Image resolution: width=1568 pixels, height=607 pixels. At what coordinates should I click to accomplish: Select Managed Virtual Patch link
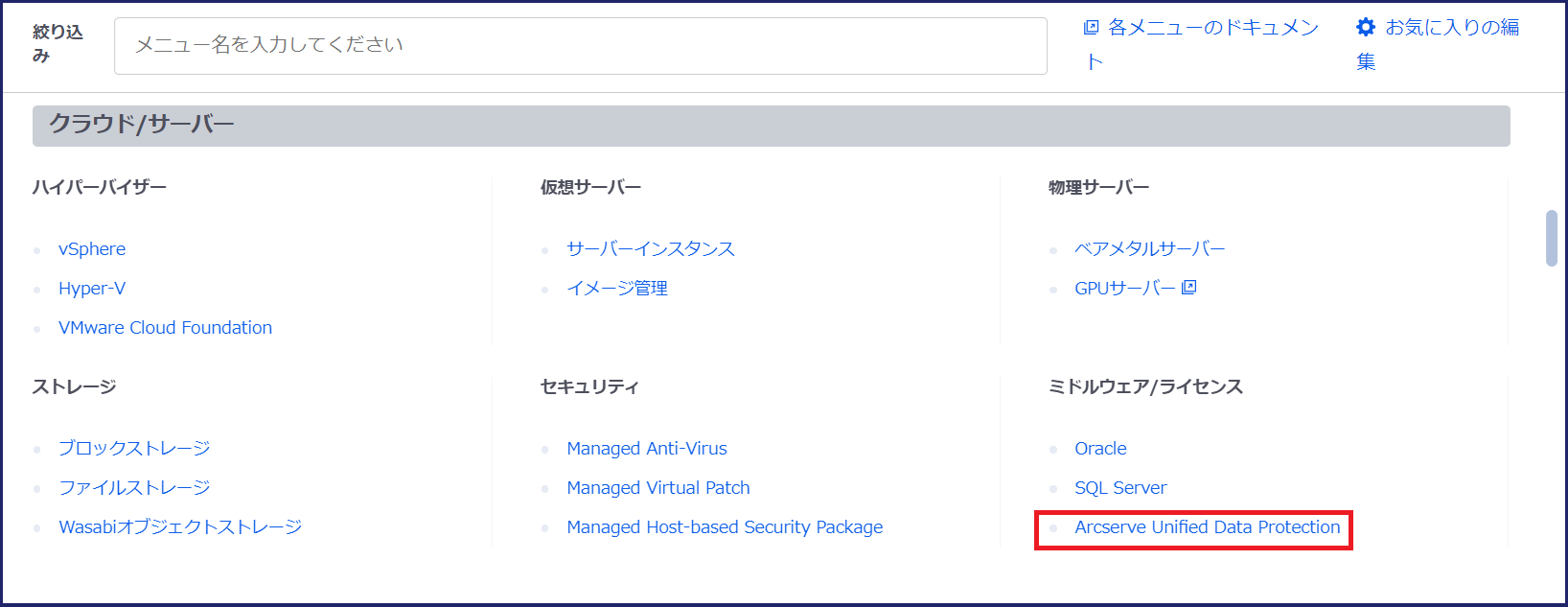[657, 488]
